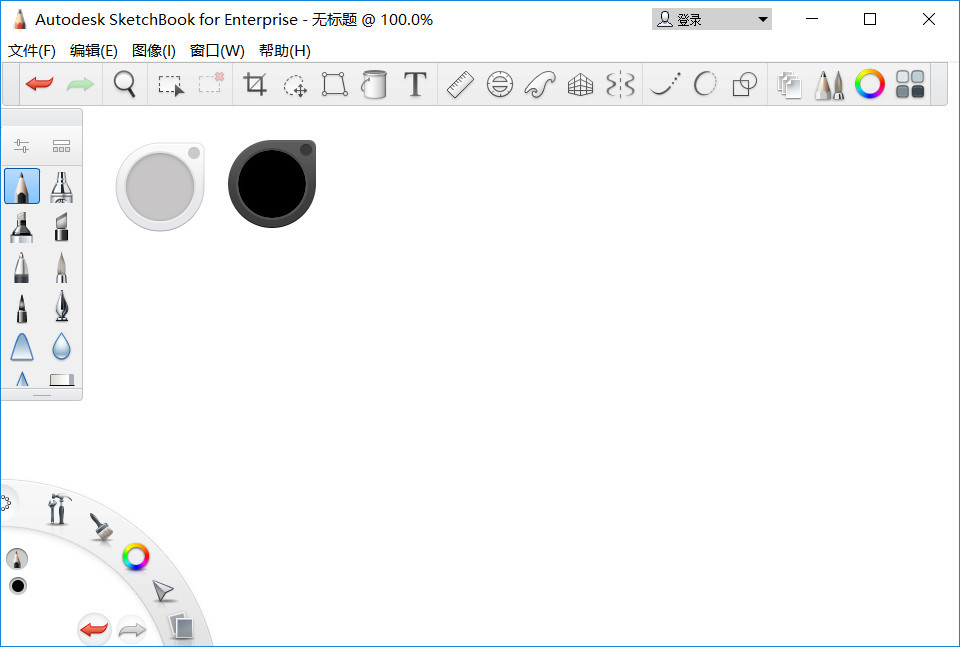Viewport: 960px width, 647px height.
Task: Select the Paintbrush in palette
Action: (61, 267)
